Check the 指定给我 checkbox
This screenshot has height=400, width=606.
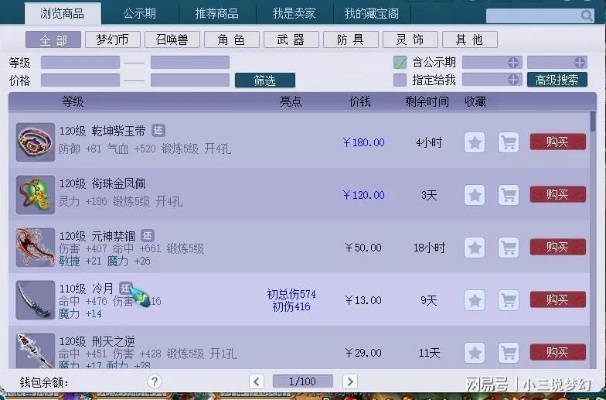(400, 80)
